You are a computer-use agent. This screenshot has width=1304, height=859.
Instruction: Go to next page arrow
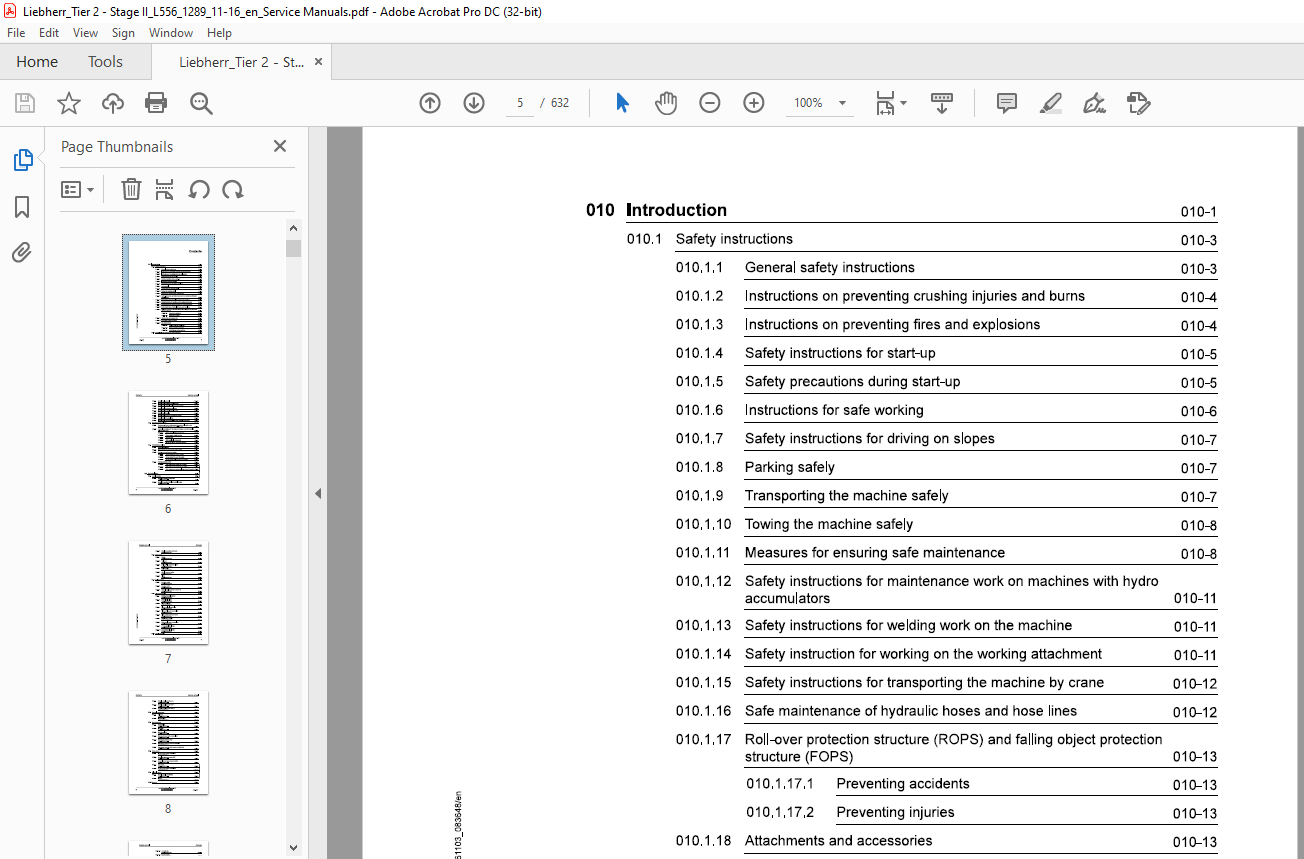(474, 103)
